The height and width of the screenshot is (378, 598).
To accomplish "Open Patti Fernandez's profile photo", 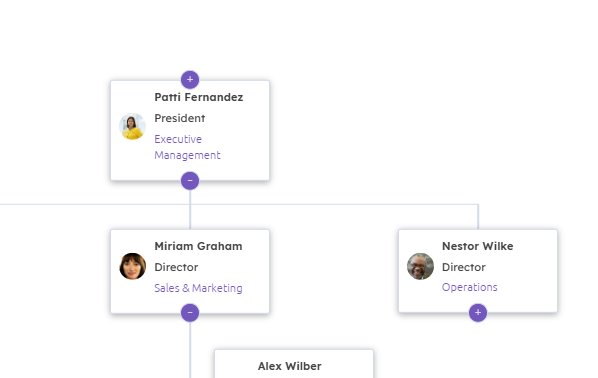I will coord(132,126).
